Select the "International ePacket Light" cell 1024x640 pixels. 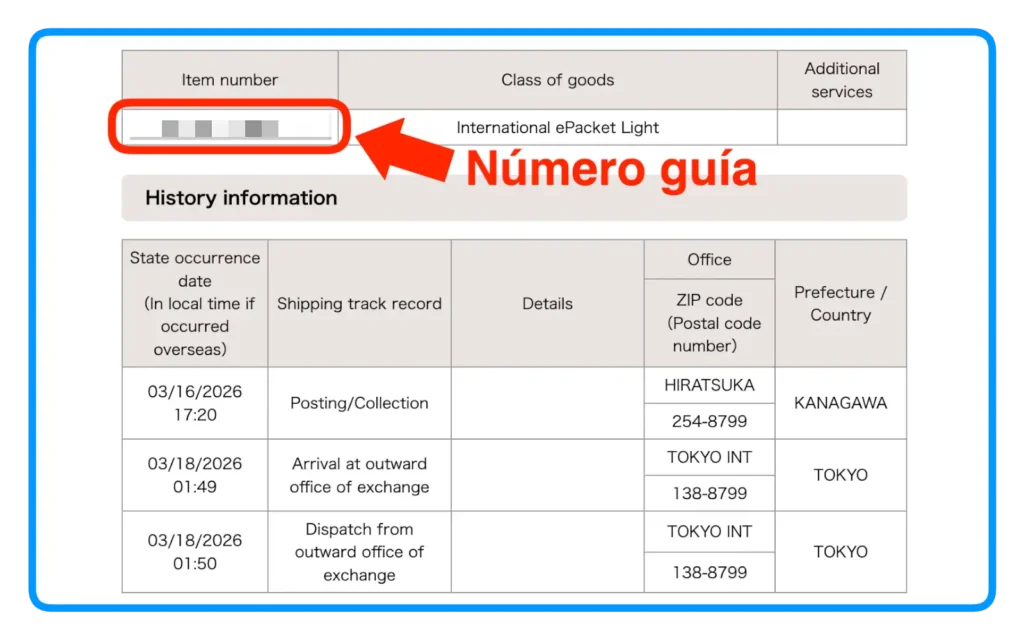(557, 128)
